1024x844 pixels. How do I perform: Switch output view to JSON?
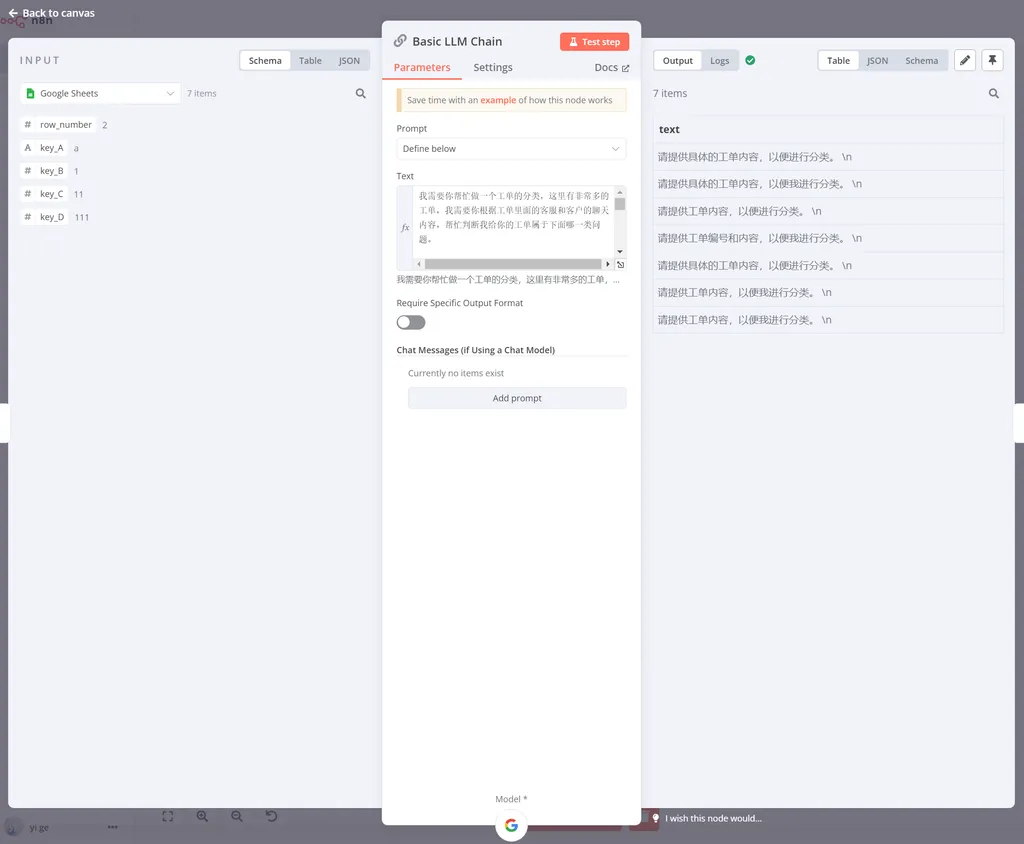[877, 61]
